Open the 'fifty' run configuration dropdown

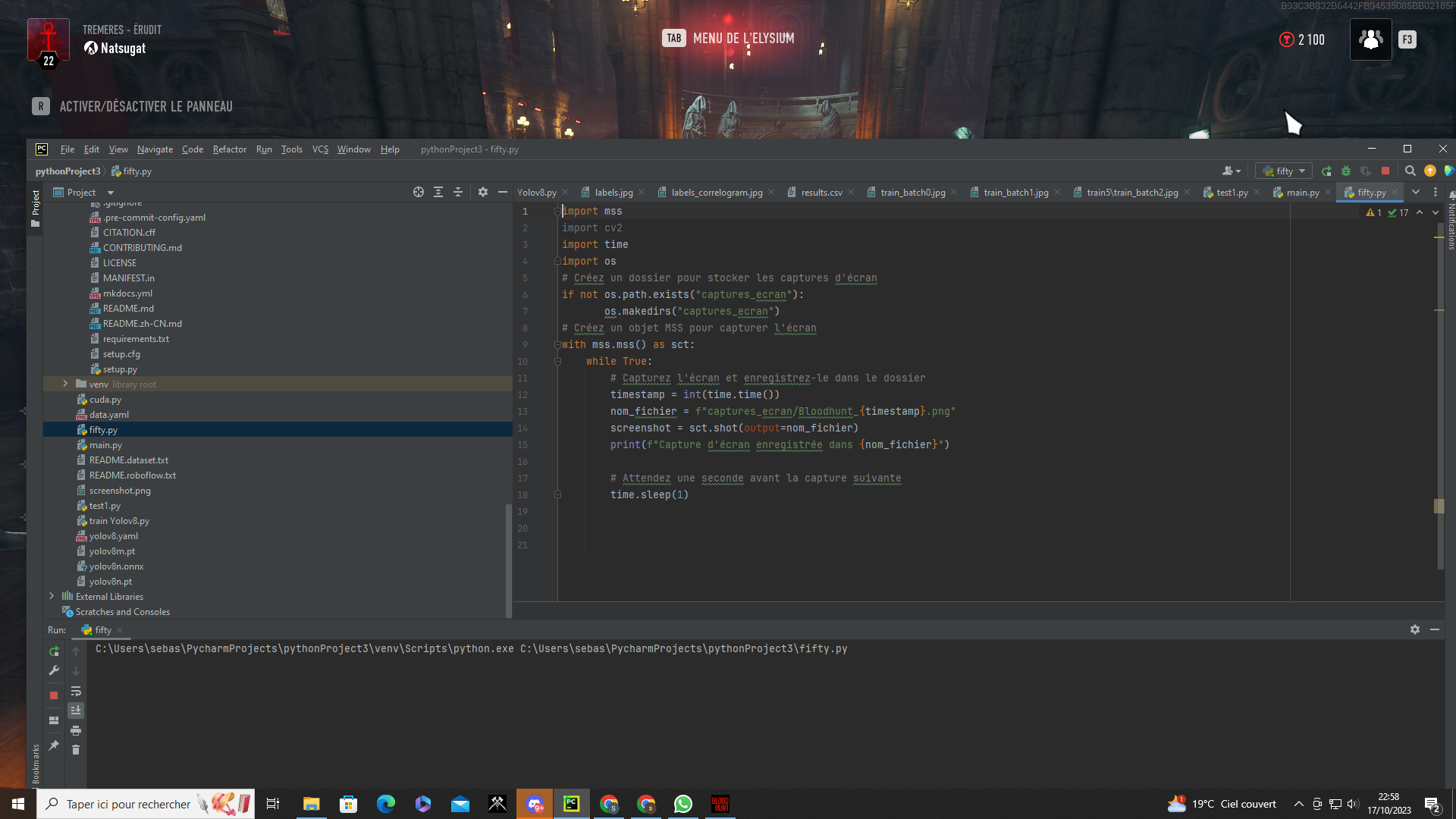(1284, 171)
